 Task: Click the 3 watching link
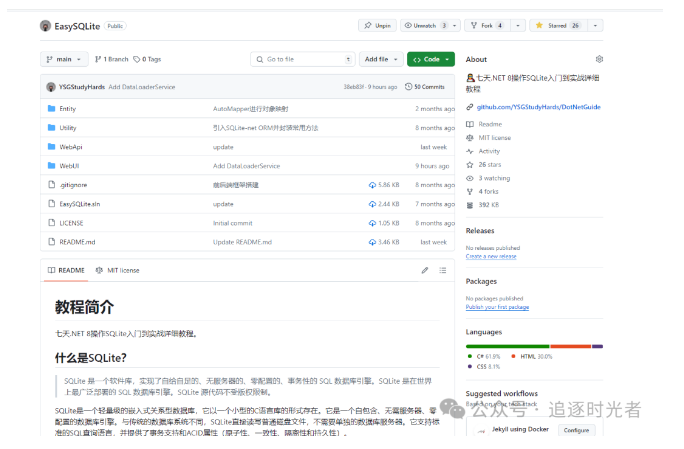494,178
